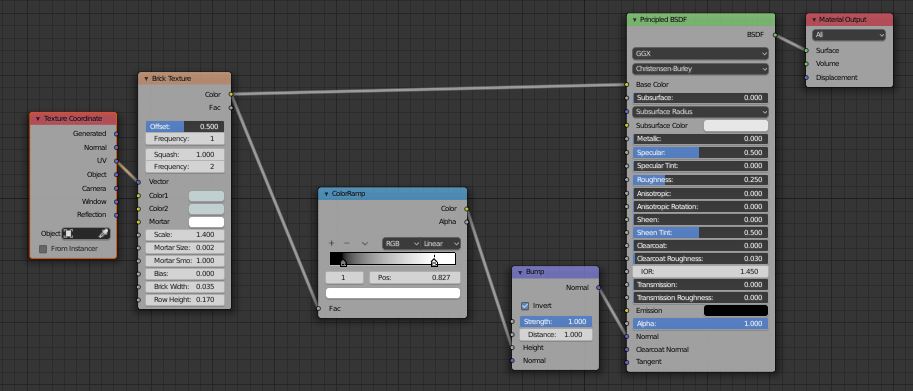This screenshot has width=913, height=391.
Task: Click the Transmission slider
Action: (x=700, y=285)
